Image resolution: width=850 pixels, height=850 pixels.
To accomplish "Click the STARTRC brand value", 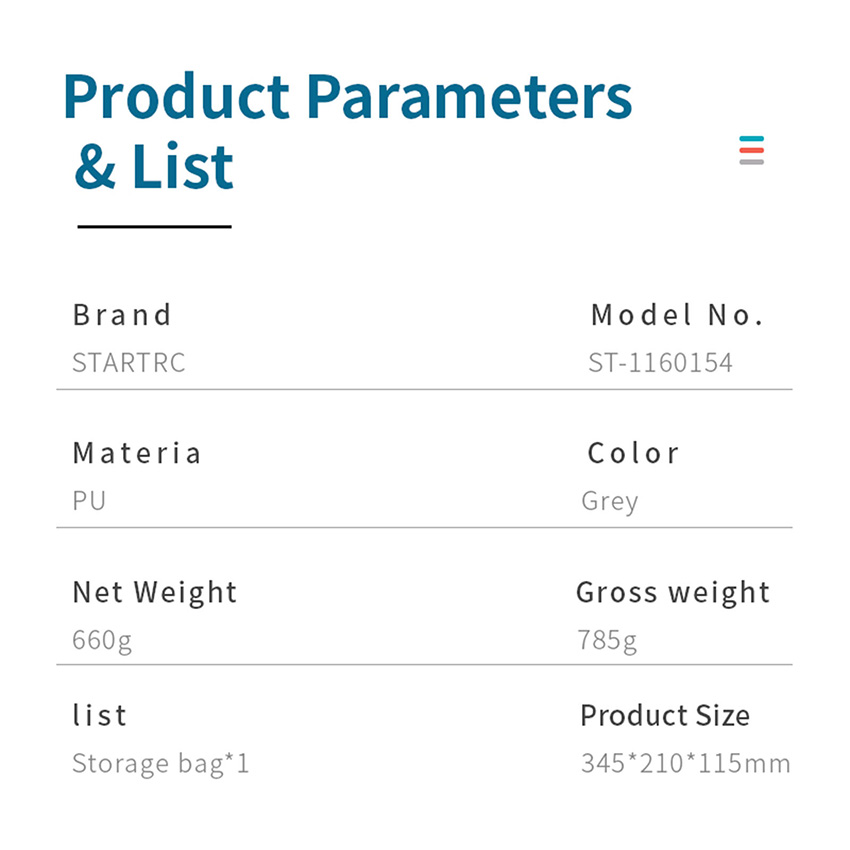I will tap(129, 362).
